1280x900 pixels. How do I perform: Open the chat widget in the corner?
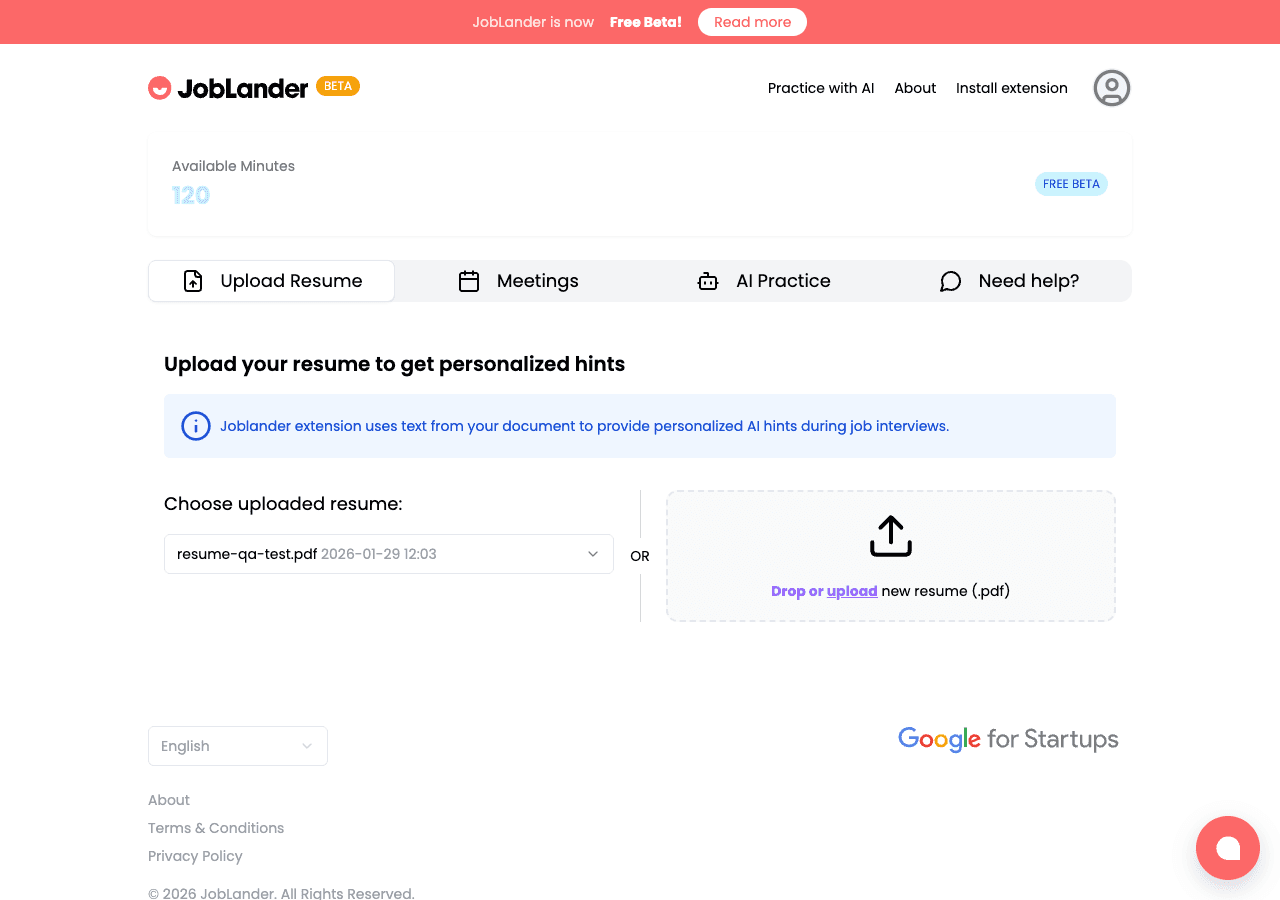[1228, 848]
